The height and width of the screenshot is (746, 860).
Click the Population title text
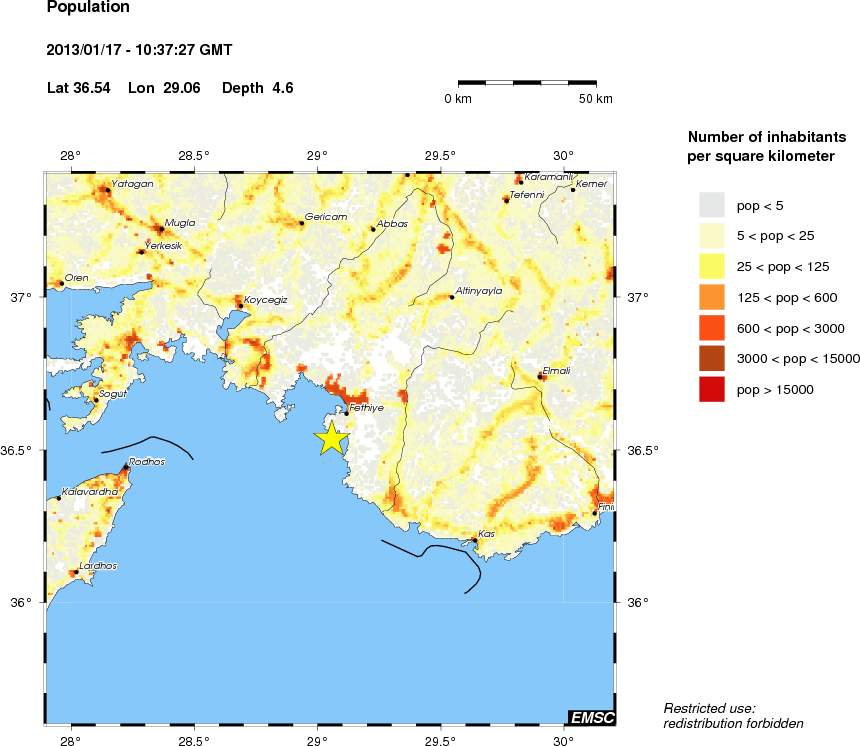88,8
